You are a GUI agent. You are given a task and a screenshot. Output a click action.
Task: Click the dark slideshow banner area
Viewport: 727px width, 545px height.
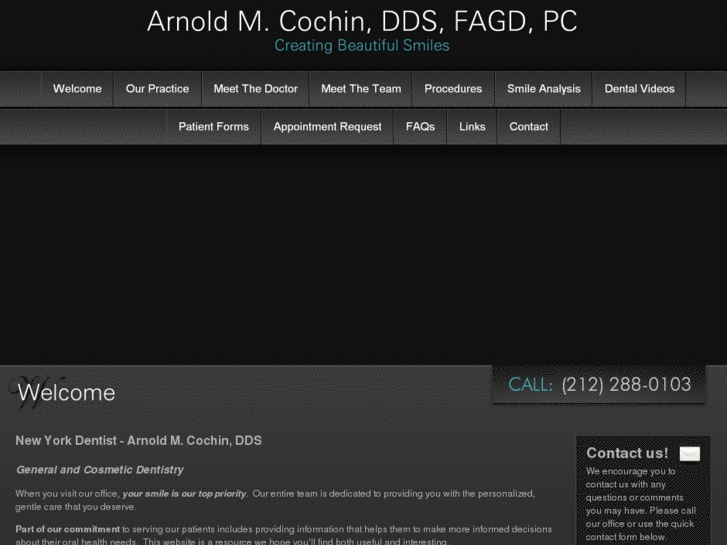coord(364,255)
